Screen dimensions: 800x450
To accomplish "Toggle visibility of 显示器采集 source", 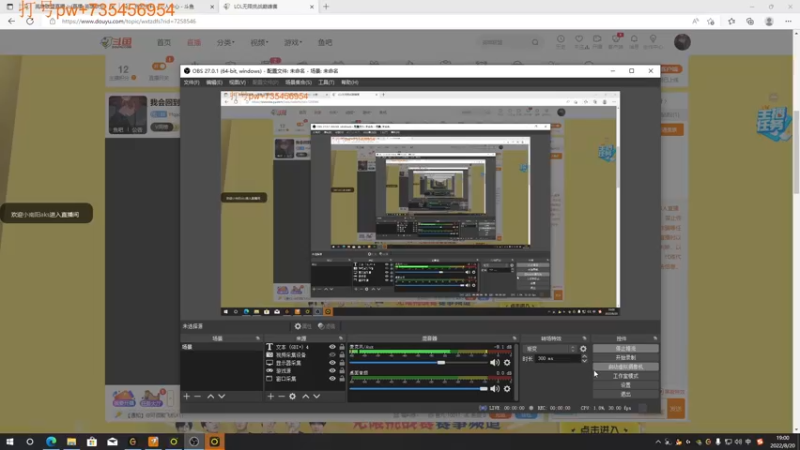I will [x=332, y=363].
